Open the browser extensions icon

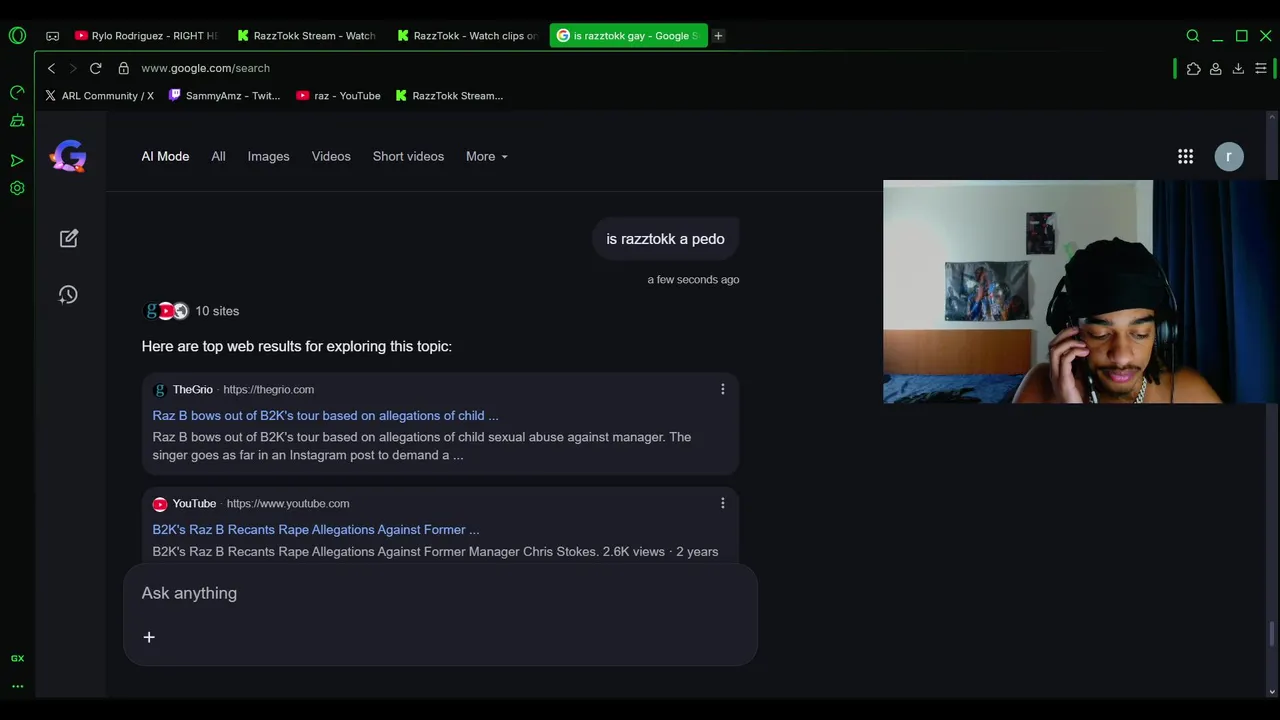pos(1193,68)
